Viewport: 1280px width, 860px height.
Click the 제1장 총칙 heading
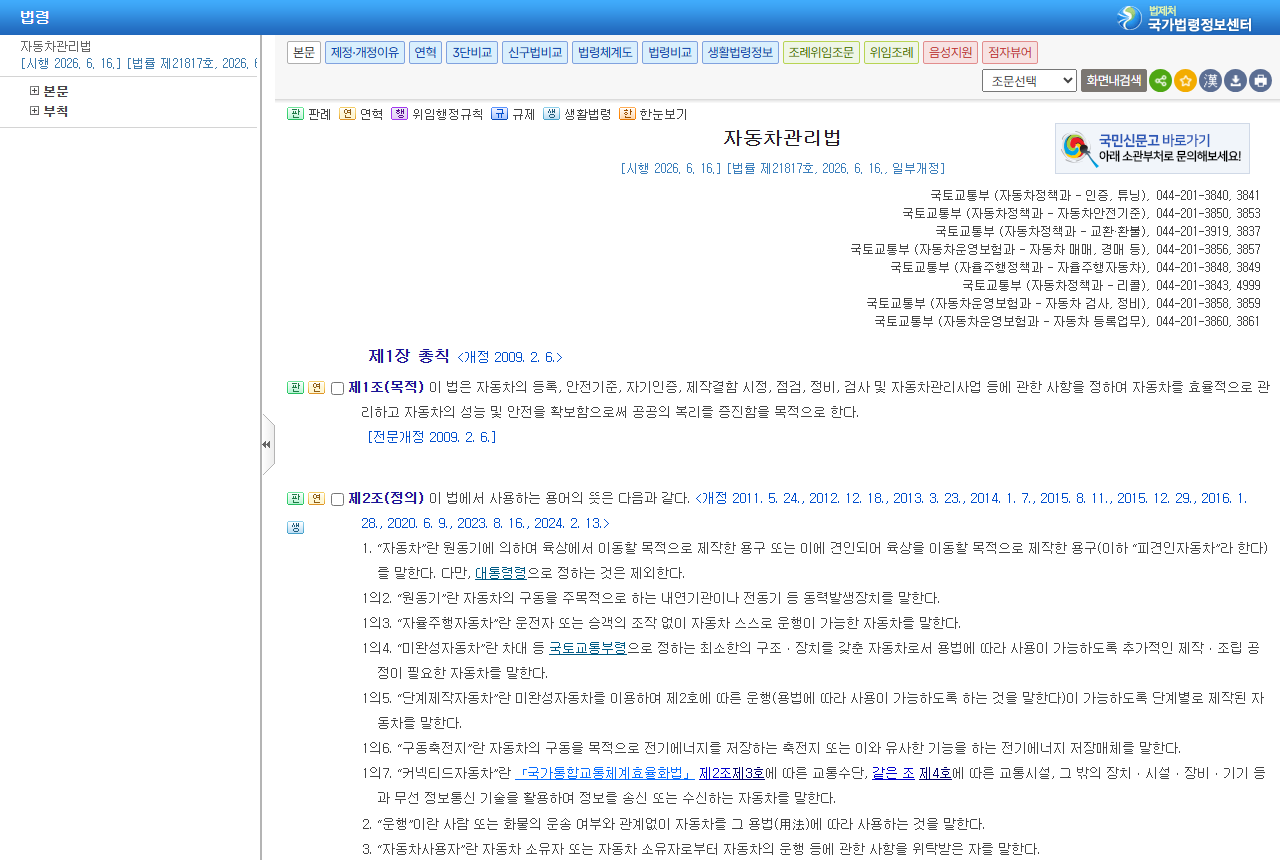[409, 356]
